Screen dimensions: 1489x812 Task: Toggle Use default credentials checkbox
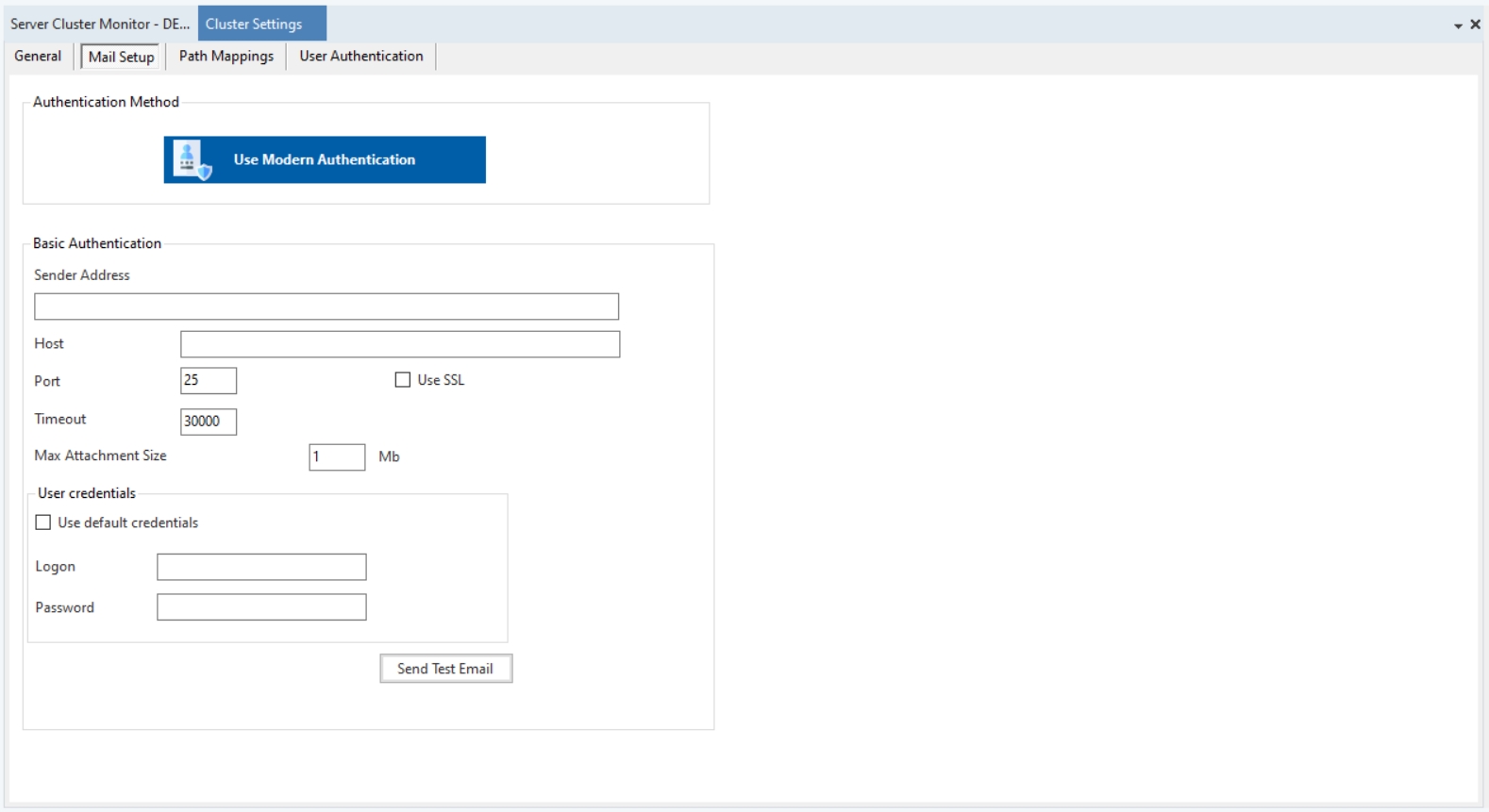coord(43,522)
